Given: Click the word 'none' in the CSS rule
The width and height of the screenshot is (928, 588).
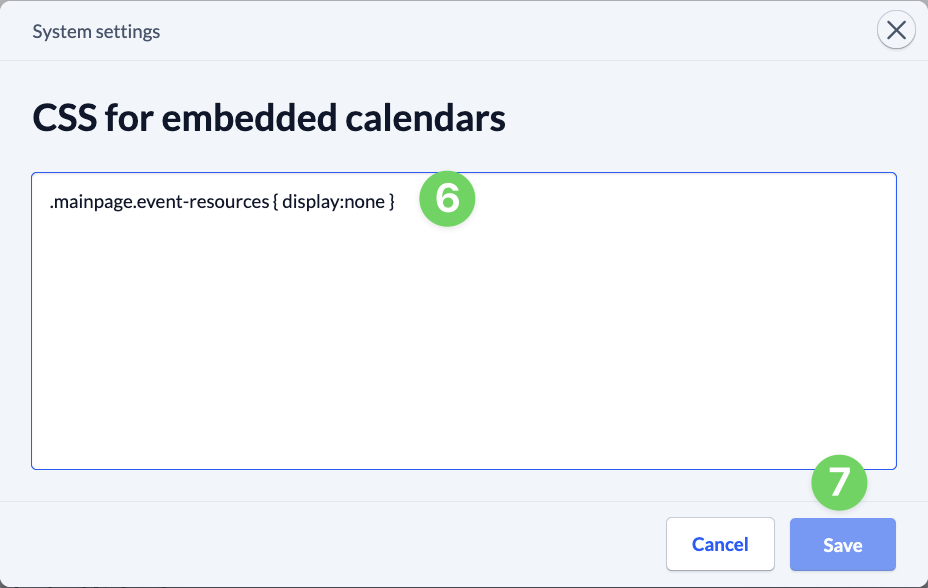Looking at the screenshot, I should click(365, 202).
